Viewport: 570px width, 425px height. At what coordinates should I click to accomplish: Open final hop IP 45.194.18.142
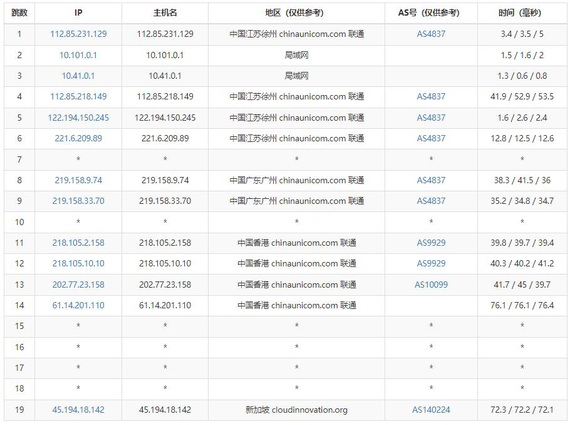pyautogui.click(x=78, y=410)
